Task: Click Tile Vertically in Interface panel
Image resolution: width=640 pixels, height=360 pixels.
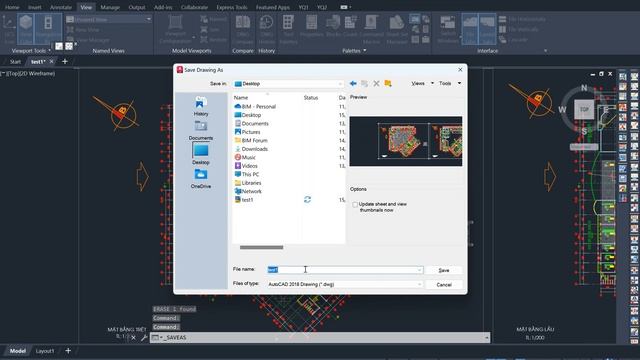Action: (518, 29)
